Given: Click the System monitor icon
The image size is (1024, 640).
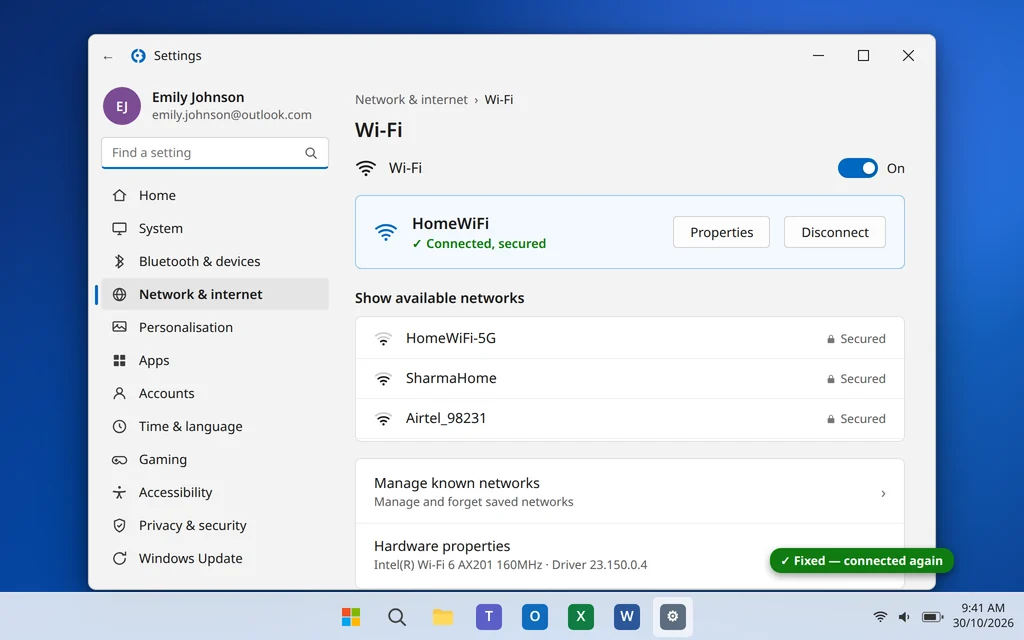Looking at the screenshot, I should click(119, 229).
